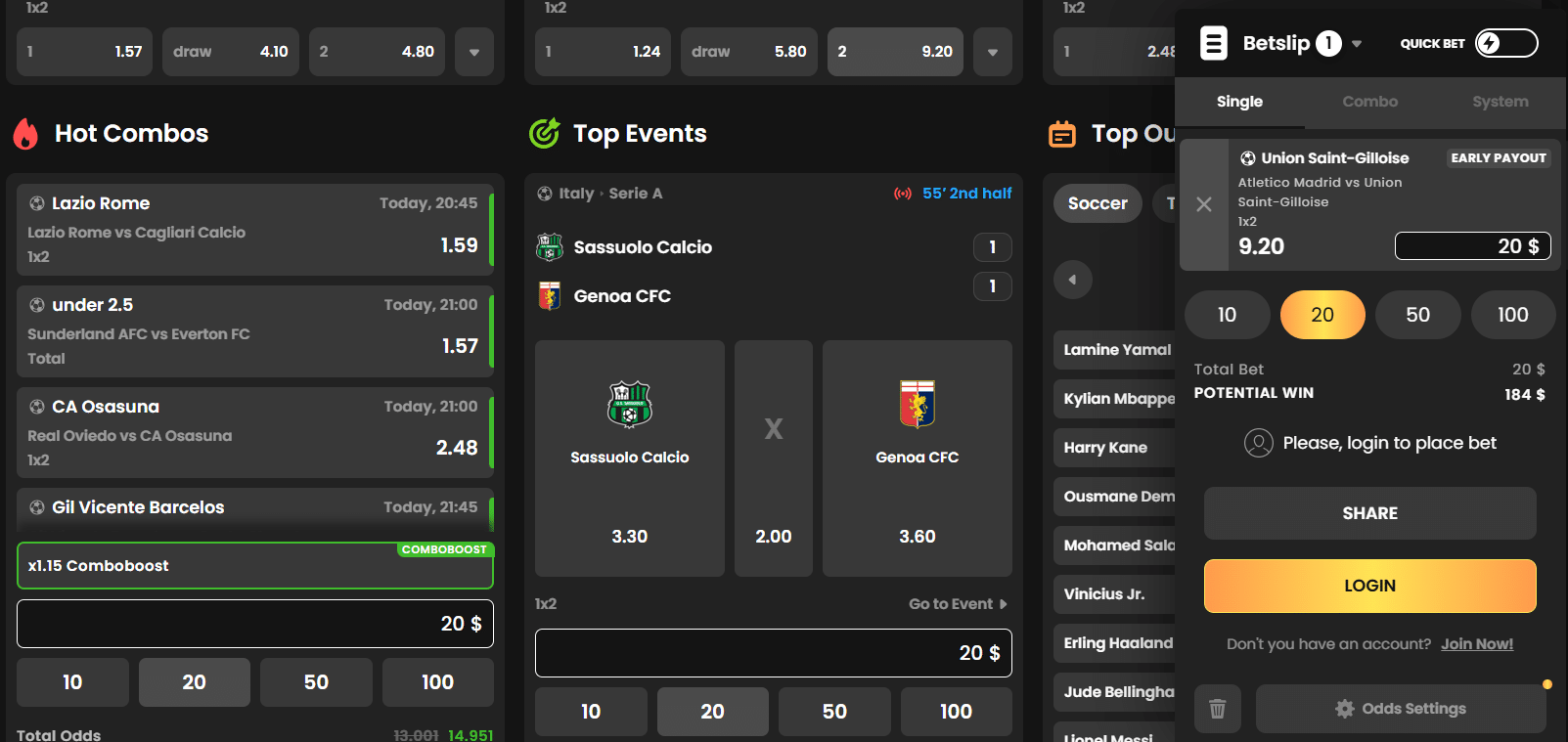Viewport: 1568px width, 742px height.
Task: Select the 100 stake in betslip
Action: point(1512,315)
